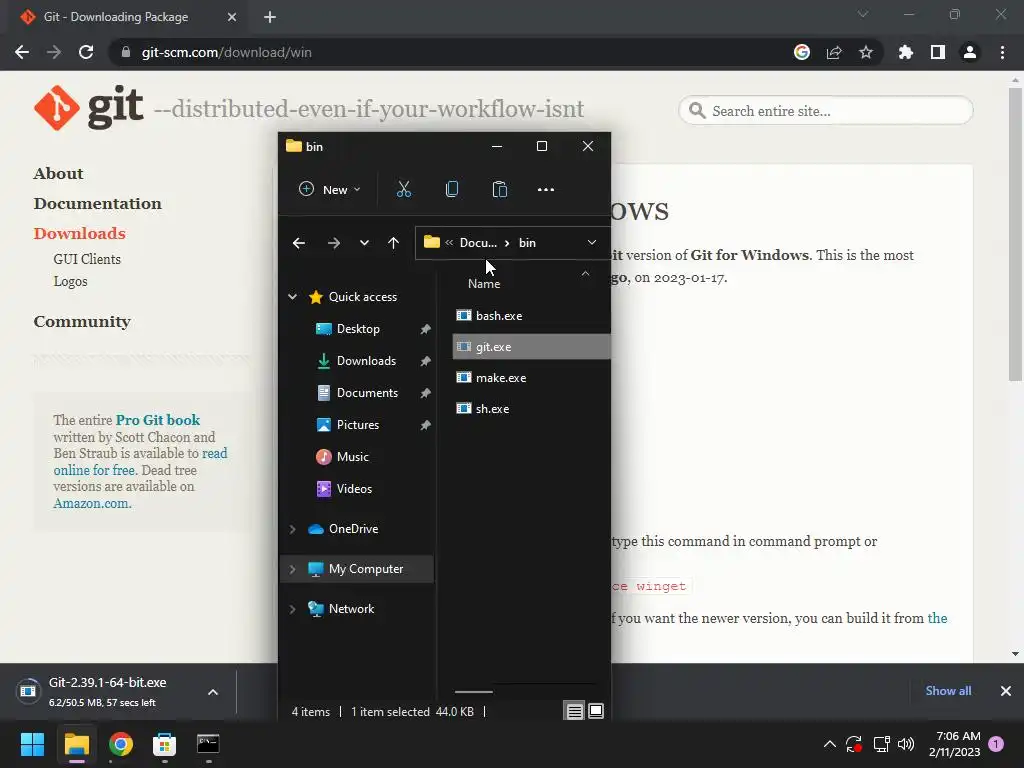The height and width of the screenshot is (768, 1024).
Task: Open File Explorer from the taskbar
Action: [x=76, y=744]
